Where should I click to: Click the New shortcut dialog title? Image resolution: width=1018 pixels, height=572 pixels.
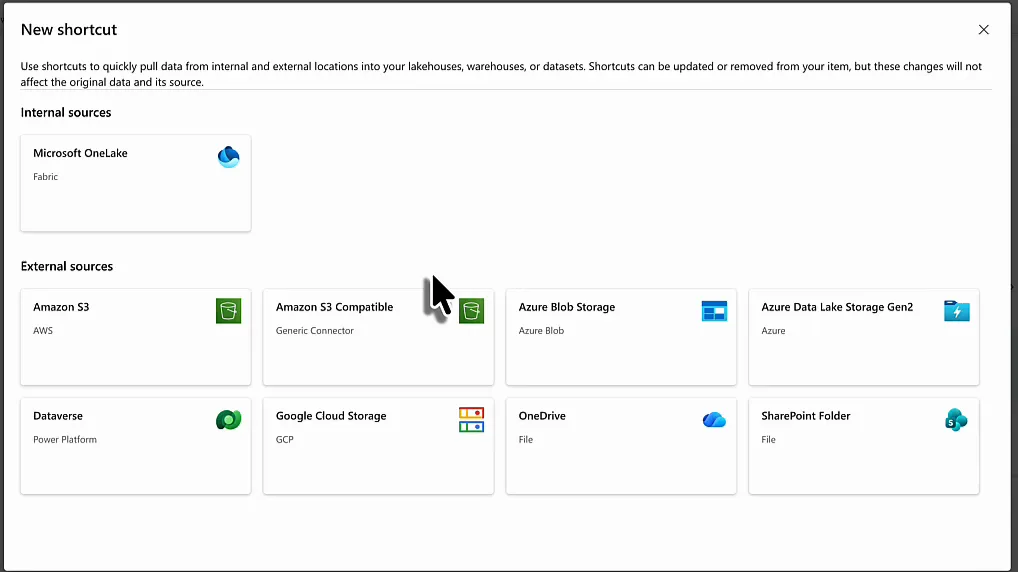click(x=69, y=30)
